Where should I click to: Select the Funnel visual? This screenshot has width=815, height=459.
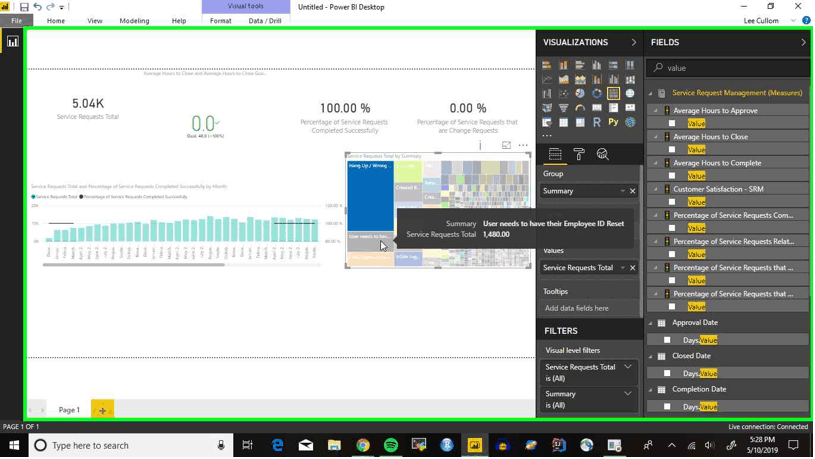[563, 108]
